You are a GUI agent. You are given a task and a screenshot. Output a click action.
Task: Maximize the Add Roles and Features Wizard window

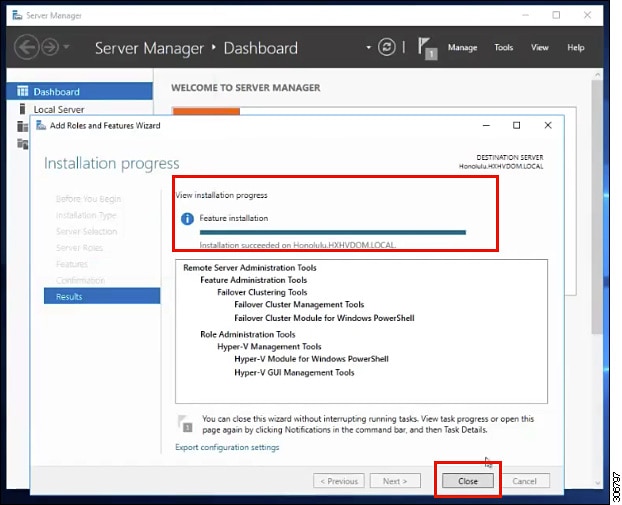click(x=516, y=126)
